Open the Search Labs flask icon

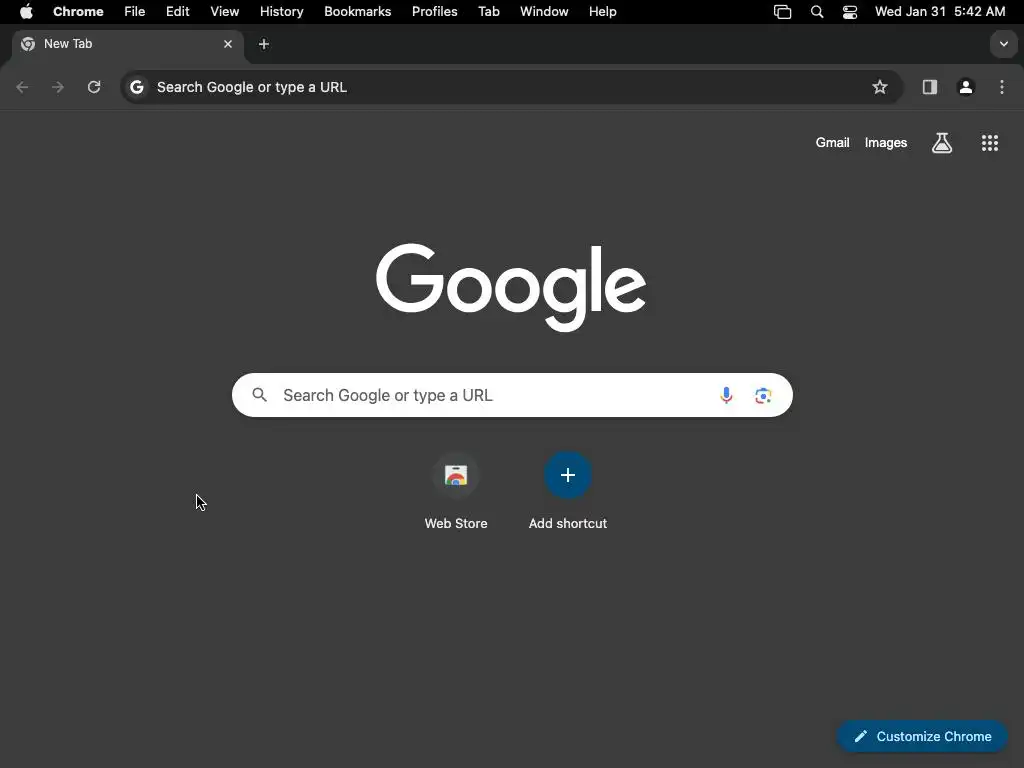942,142
